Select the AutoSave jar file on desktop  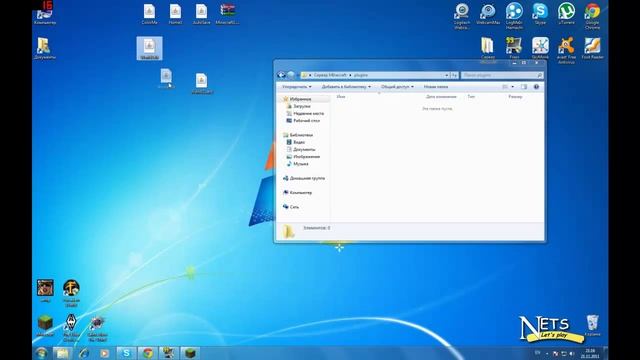[x=201, y=14]
